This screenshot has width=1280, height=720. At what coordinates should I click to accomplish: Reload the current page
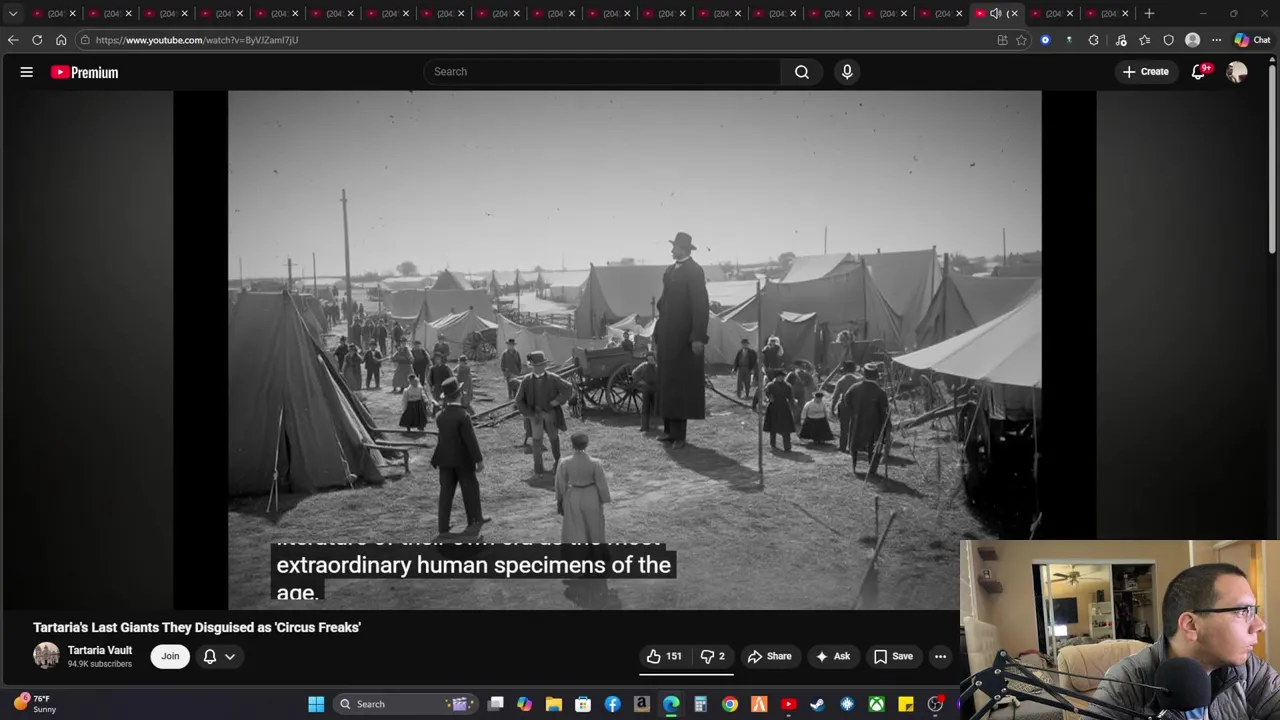tap(37, 40)
